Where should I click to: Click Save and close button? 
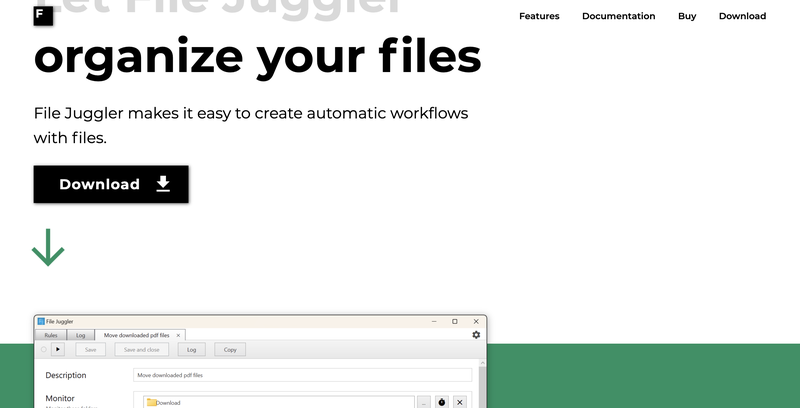pyautogui.click(x=141, y=349)
